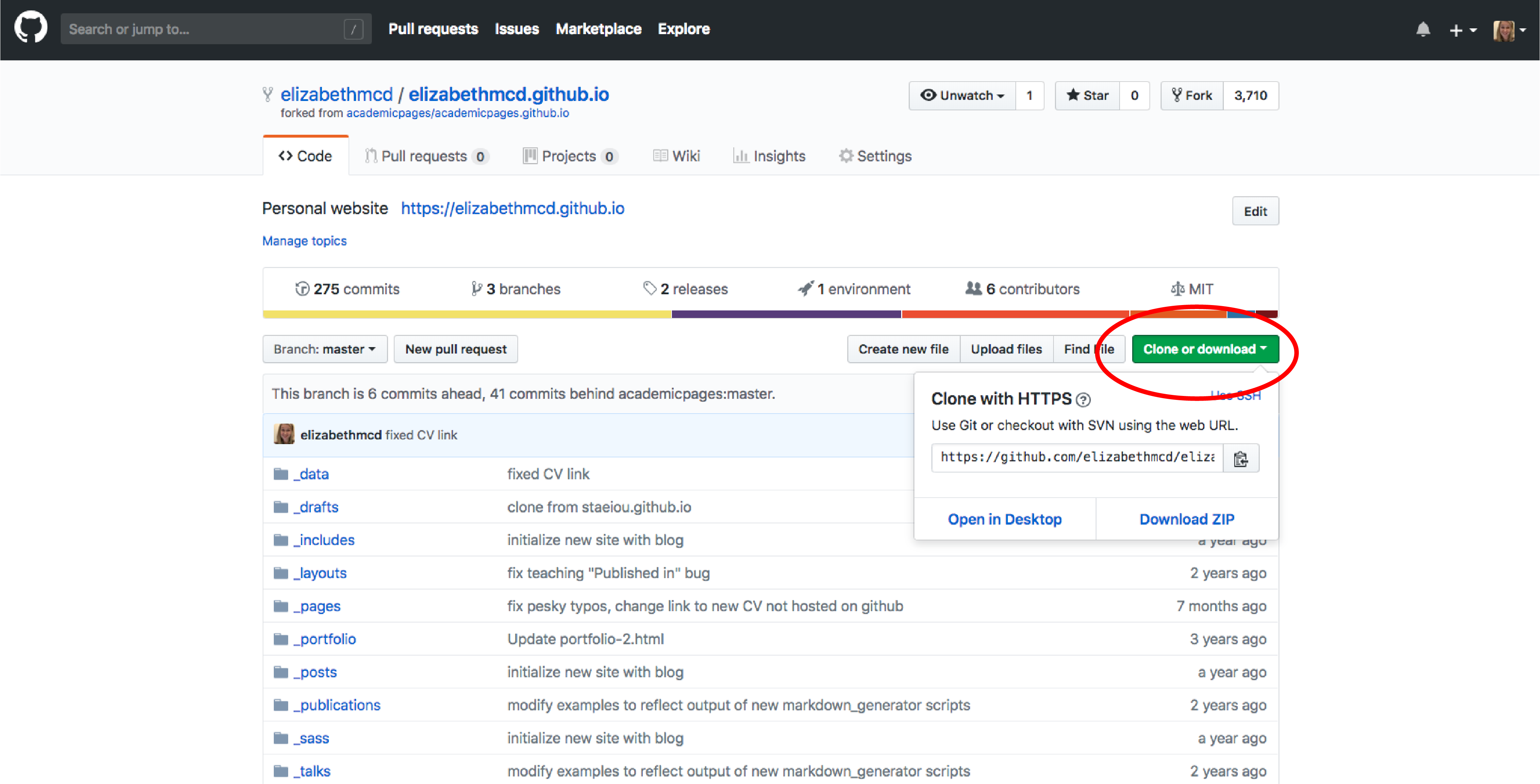Viewport: 1540px width, 784px height.
Task: Go to Explore
Action: tap(684, 29)
